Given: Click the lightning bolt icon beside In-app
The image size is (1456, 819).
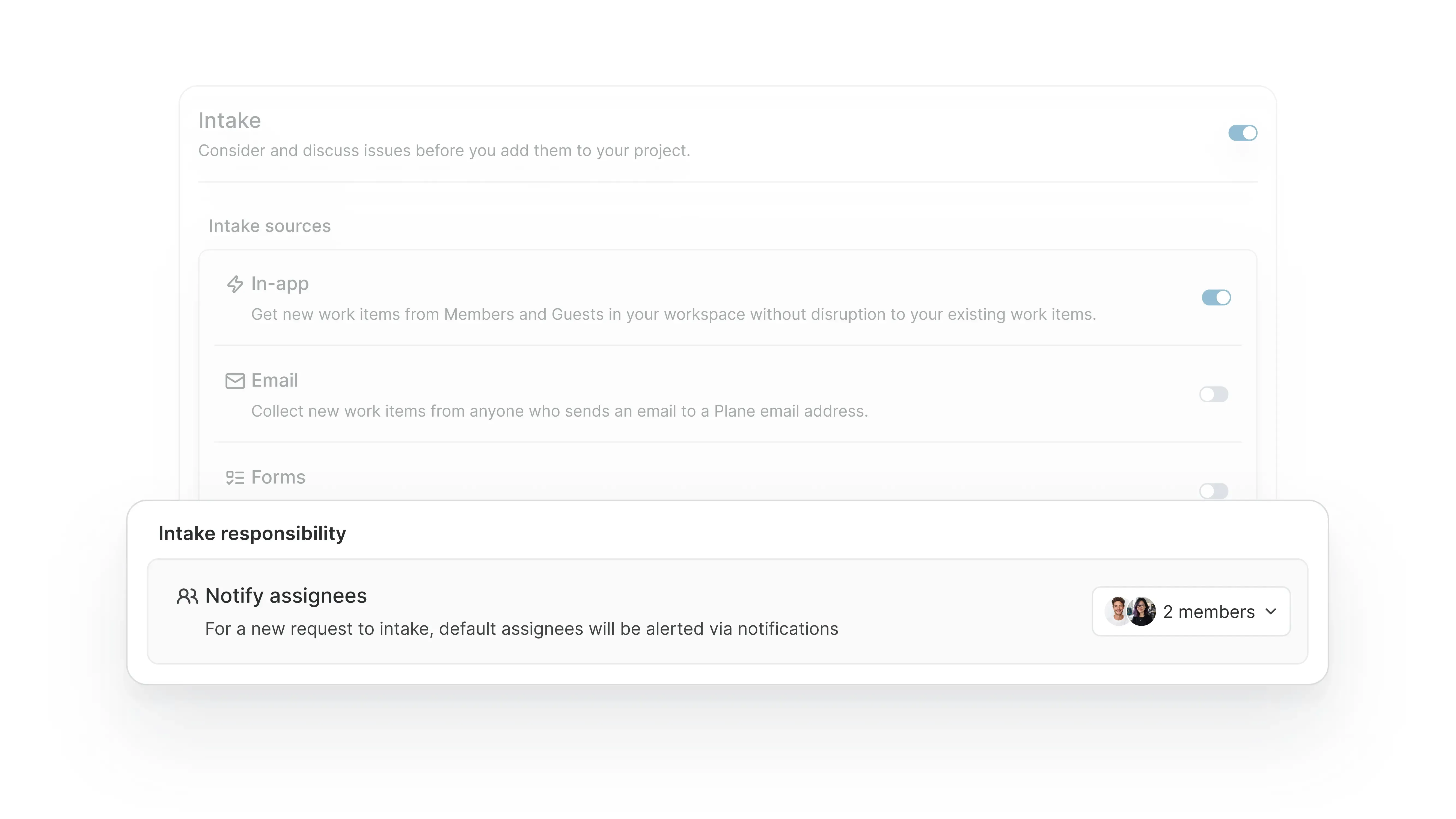Looking at the screenshot, I should (x=234, y=284).
